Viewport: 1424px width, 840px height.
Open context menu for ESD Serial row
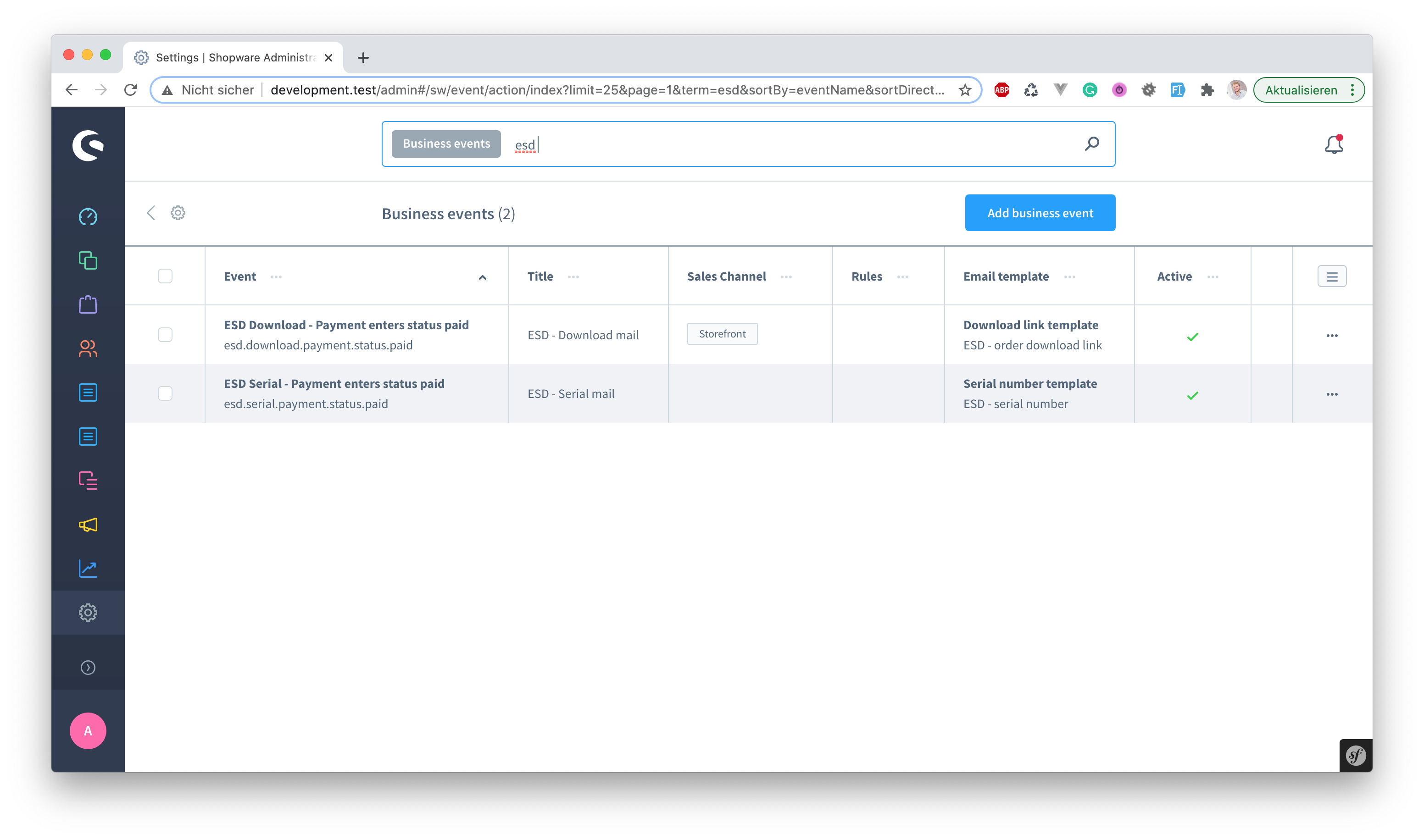coord(1332,394)
